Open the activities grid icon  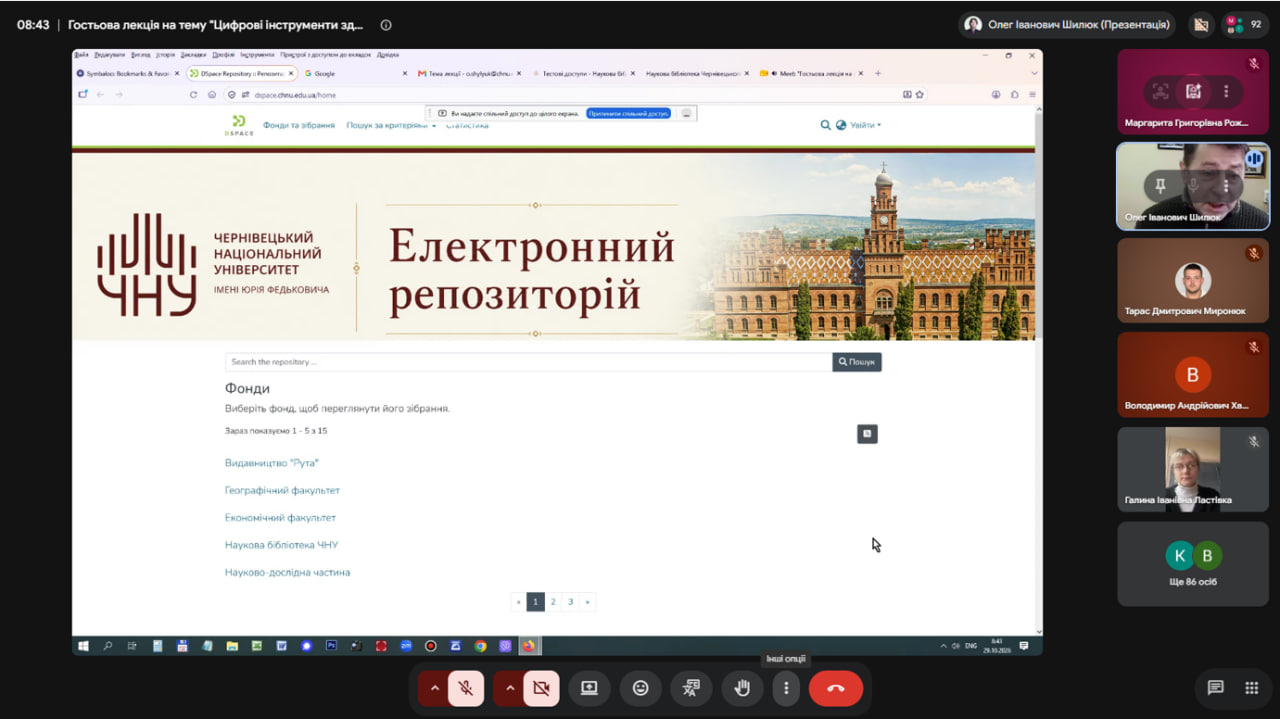click(1251, 688)
